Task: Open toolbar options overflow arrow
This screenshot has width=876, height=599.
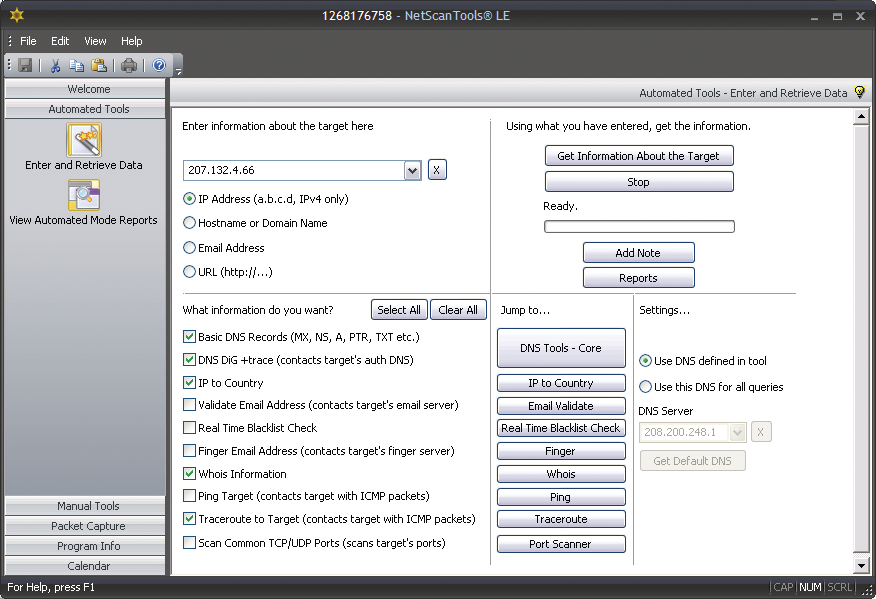Action: pos(179,70)
